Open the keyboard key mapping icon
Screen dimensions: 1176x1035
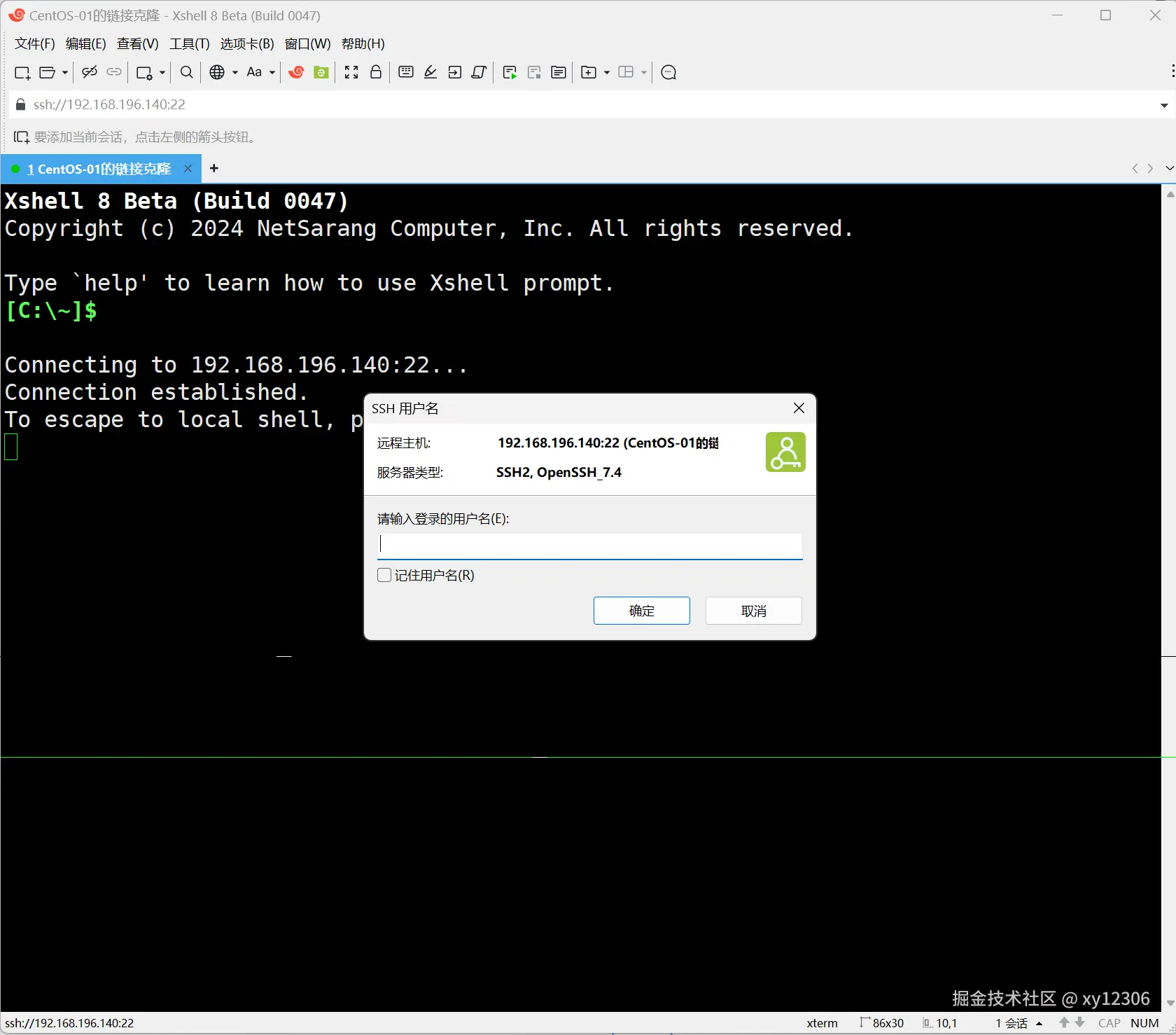tap(406, 72)
